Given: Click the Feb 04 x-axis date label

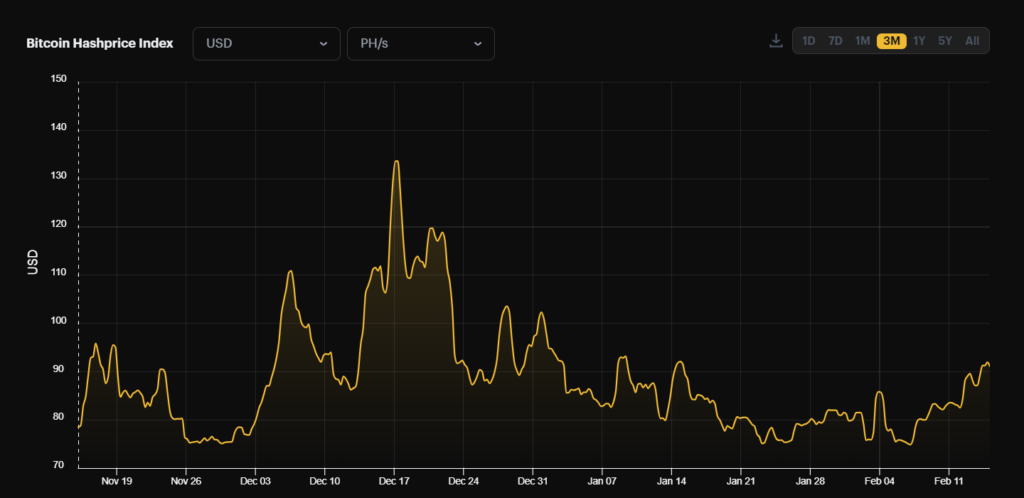Looking at the screenshot, I should (x=879, y=480).
